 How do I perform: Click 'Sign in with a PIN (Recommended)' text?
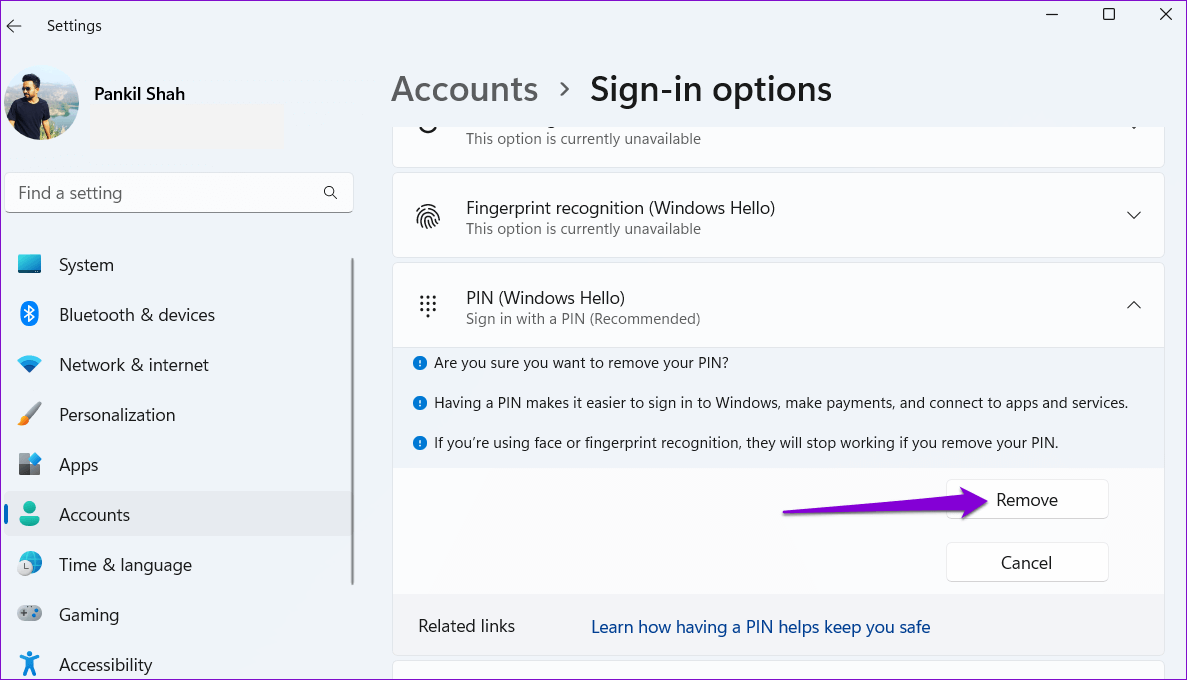[x=583, y=319]
